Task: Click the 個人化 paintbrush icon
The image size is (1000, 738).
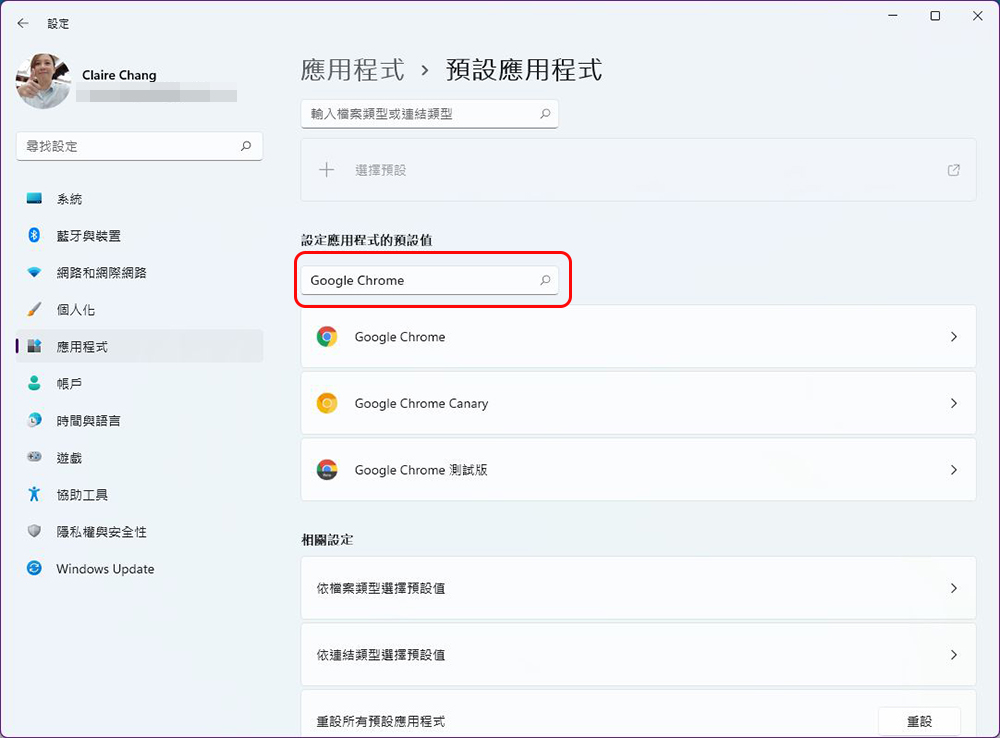Action: tap(34, 309)
